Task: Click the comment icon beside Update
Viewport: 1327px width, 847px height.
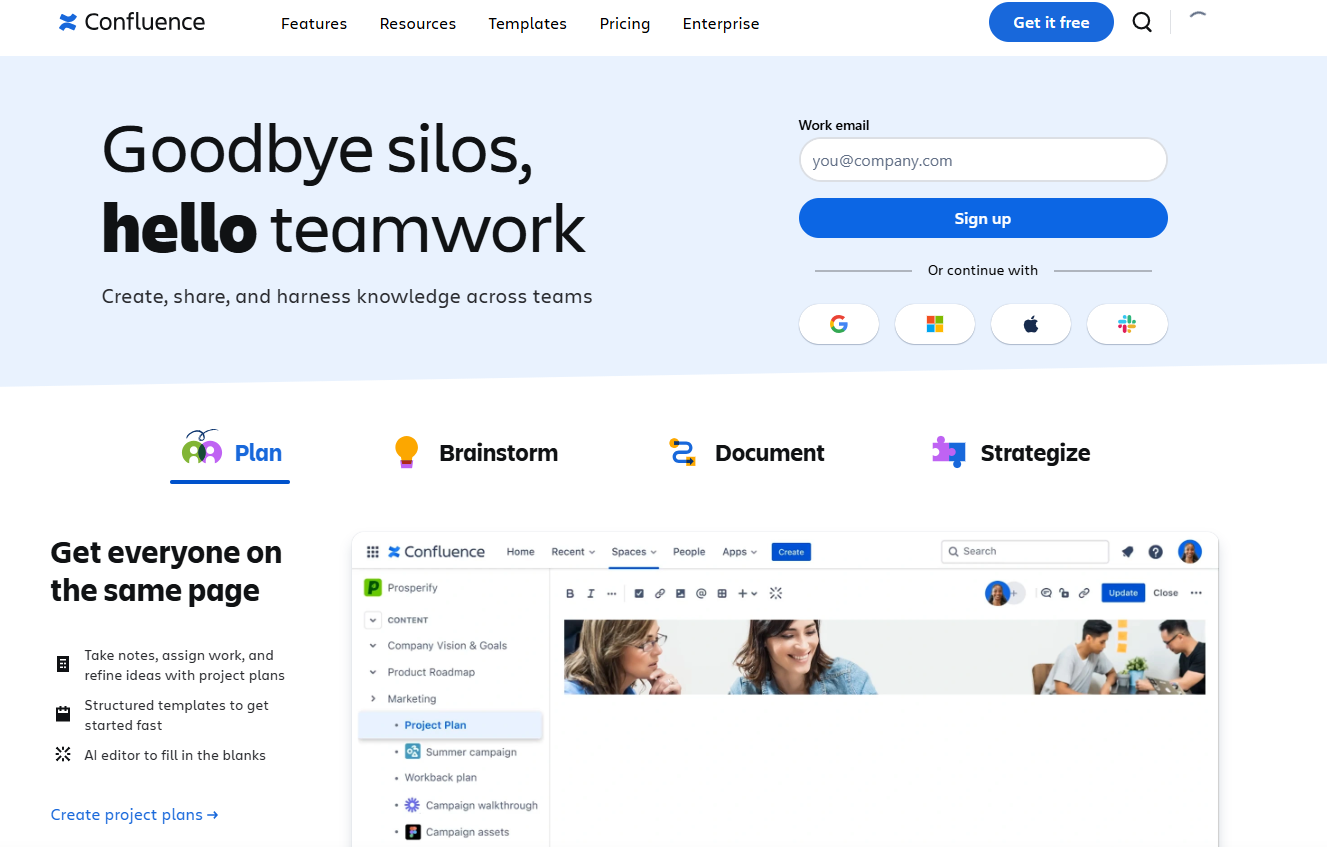Action: click(x=1046, y=593)
